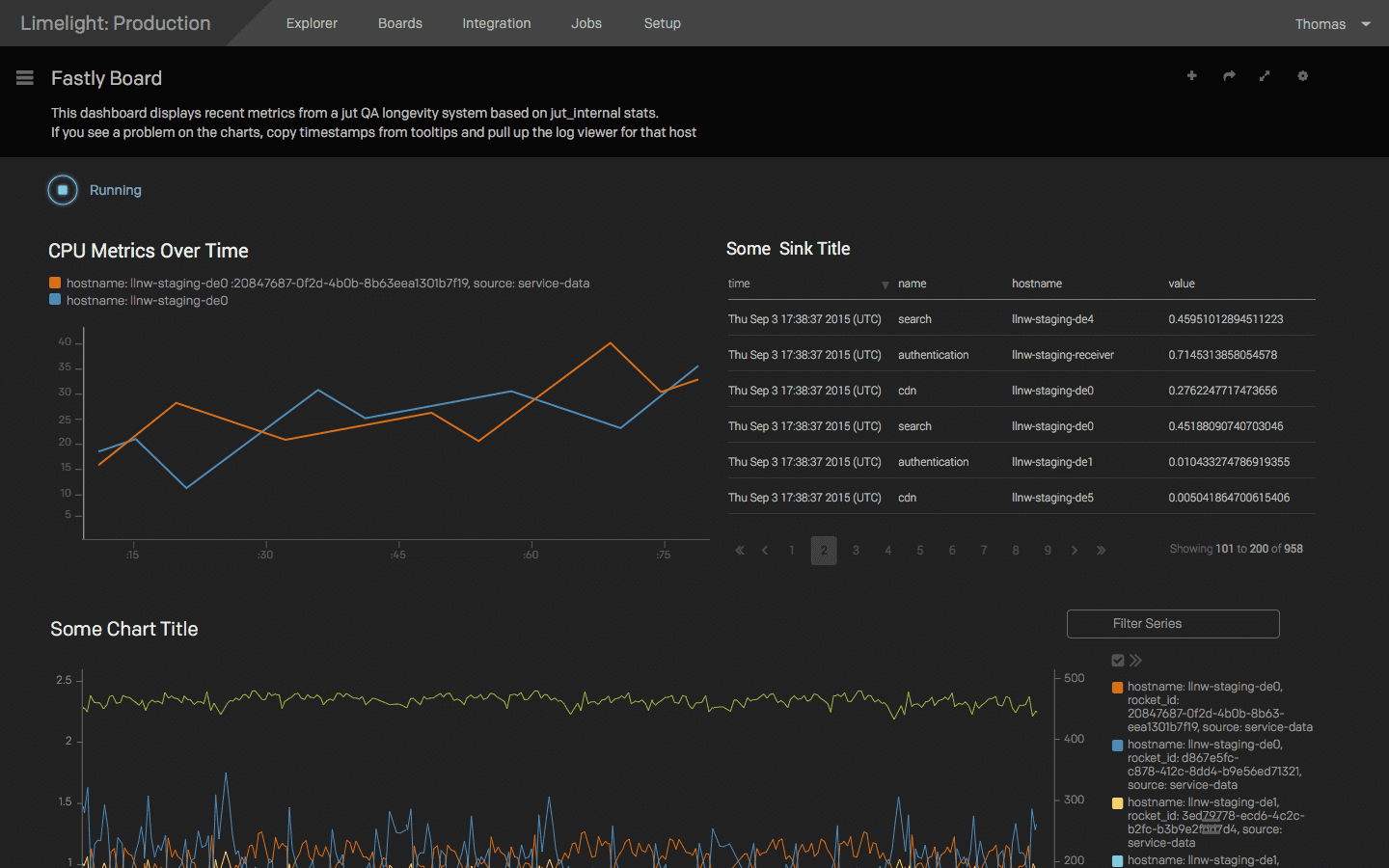The height and width of the screenshot is (868, 1389).
Task: Jump to first table page
Action: pos(740,551)
